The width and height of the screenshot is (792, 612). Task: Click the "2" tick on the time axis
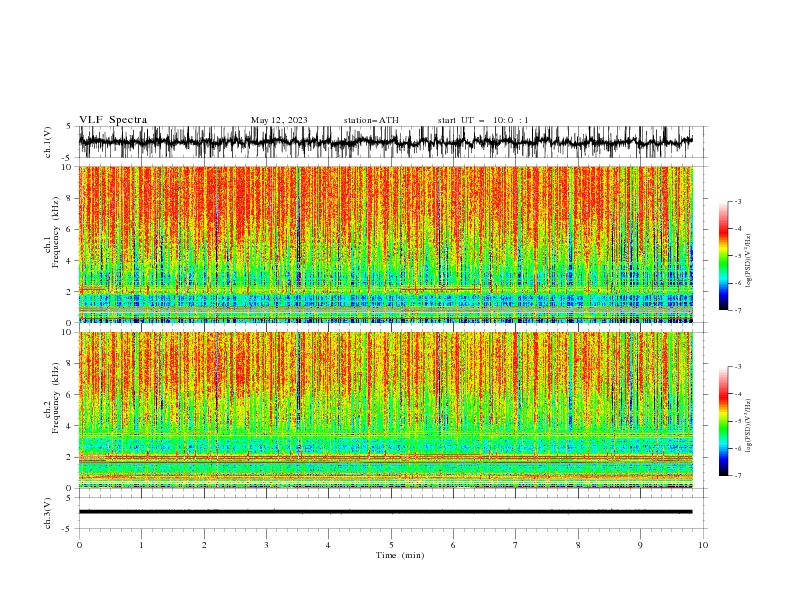point(204,545)
